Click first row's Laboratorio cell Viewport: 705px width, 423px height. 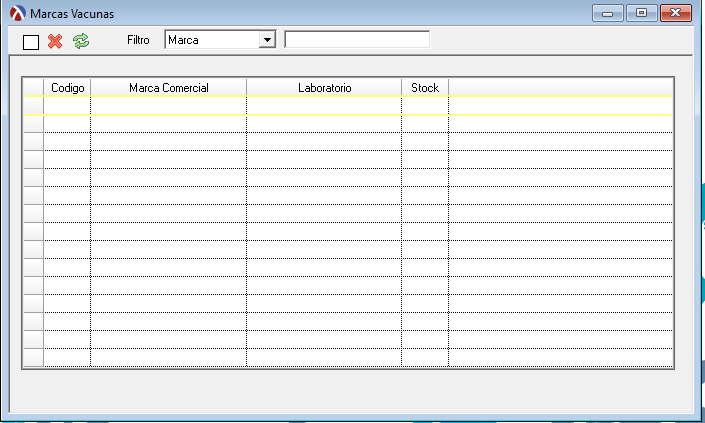coord(324,105)
